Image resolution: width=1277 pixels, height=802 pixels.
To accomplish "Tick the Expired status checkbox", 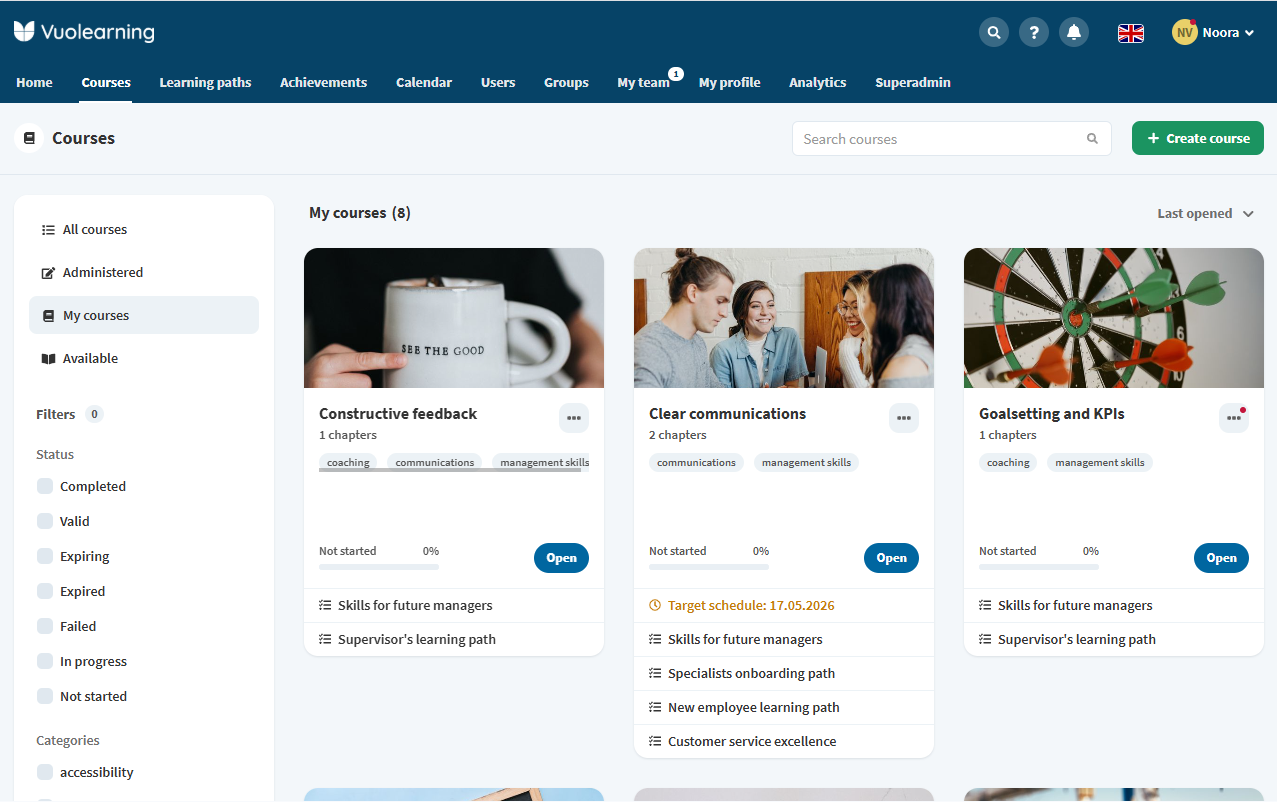I will [45, 591].
